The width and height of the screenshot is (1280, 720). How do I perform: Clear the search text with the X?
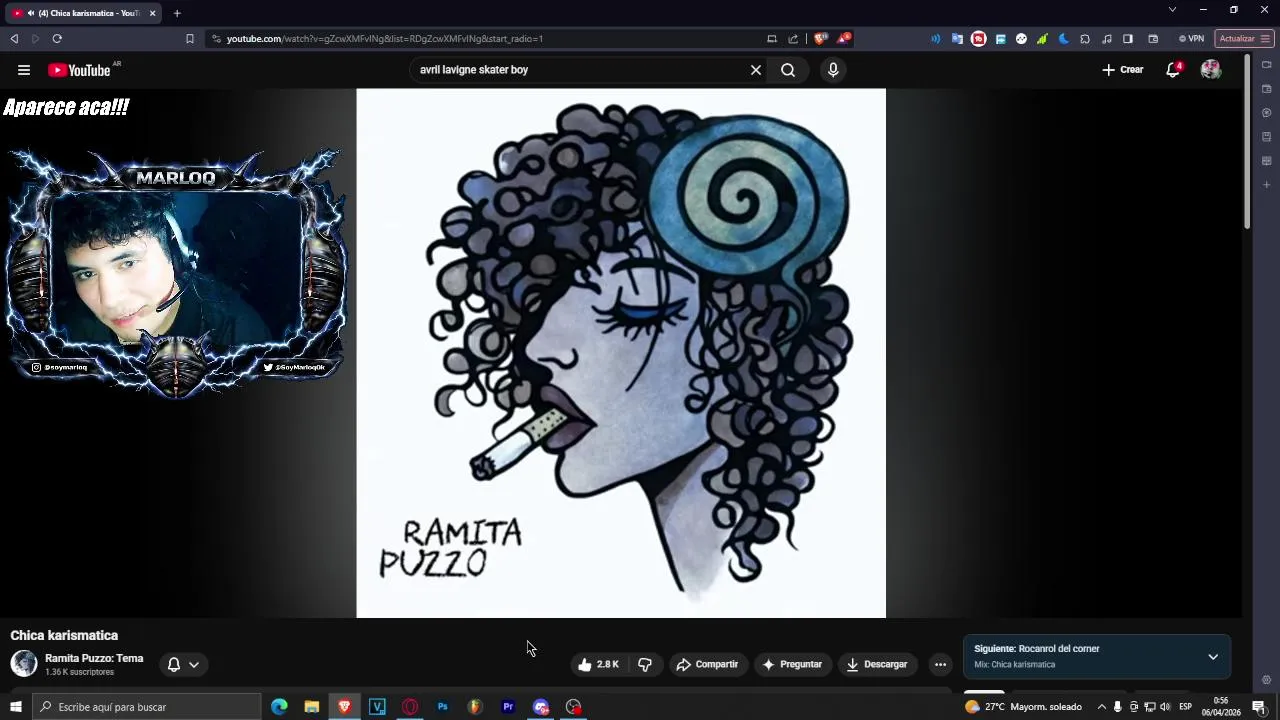click(756, 70)
